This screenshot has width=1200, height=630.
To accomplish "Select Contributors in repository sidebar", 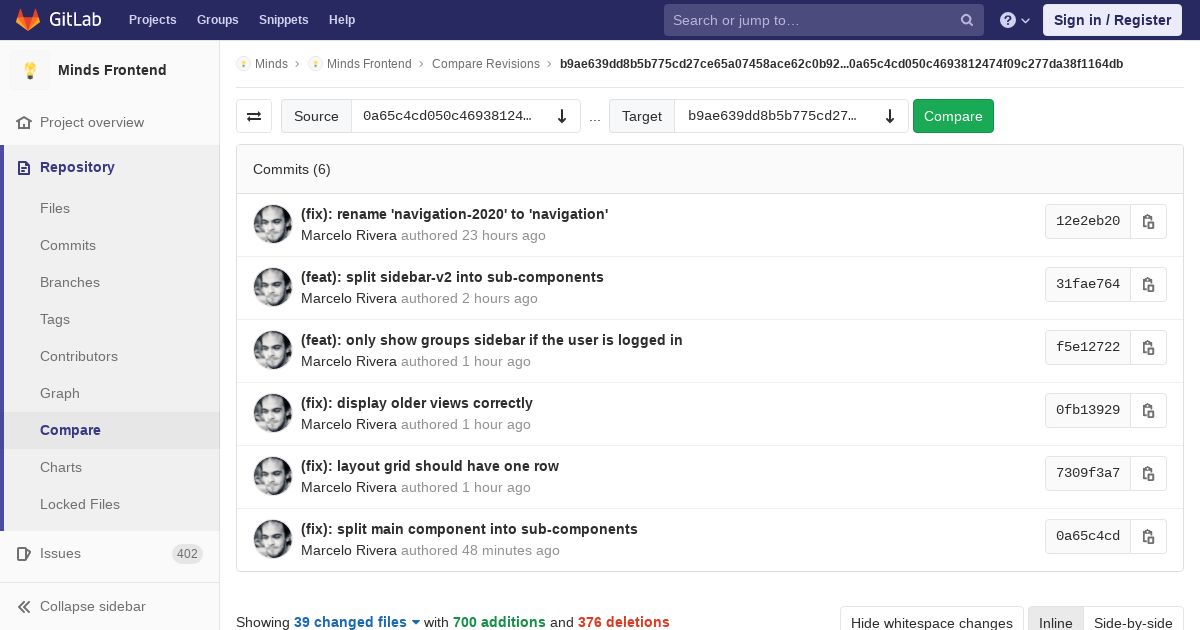I will pyautogui.click(x=79, y=356).
